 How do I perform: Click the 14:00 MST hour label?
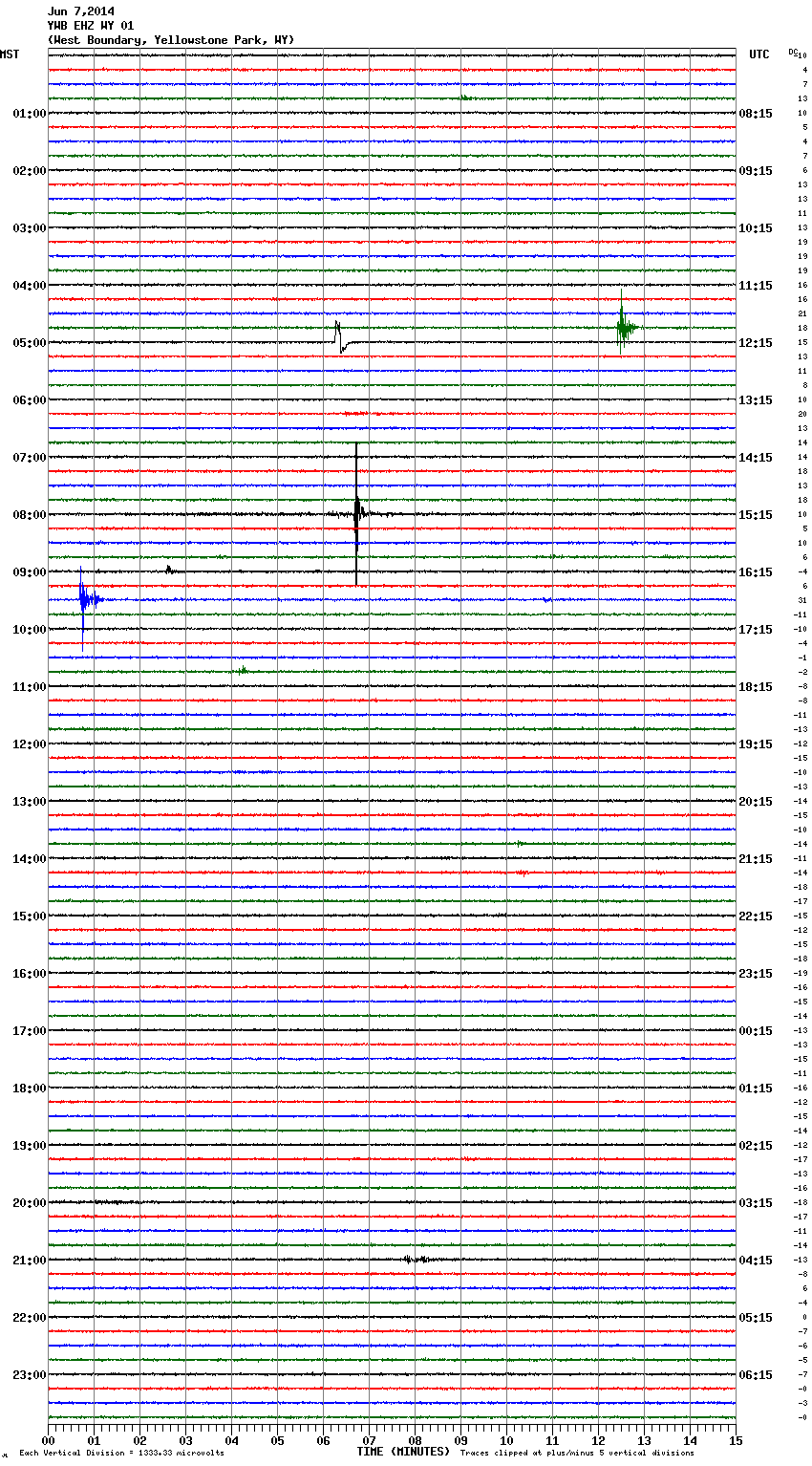point(30,859)
